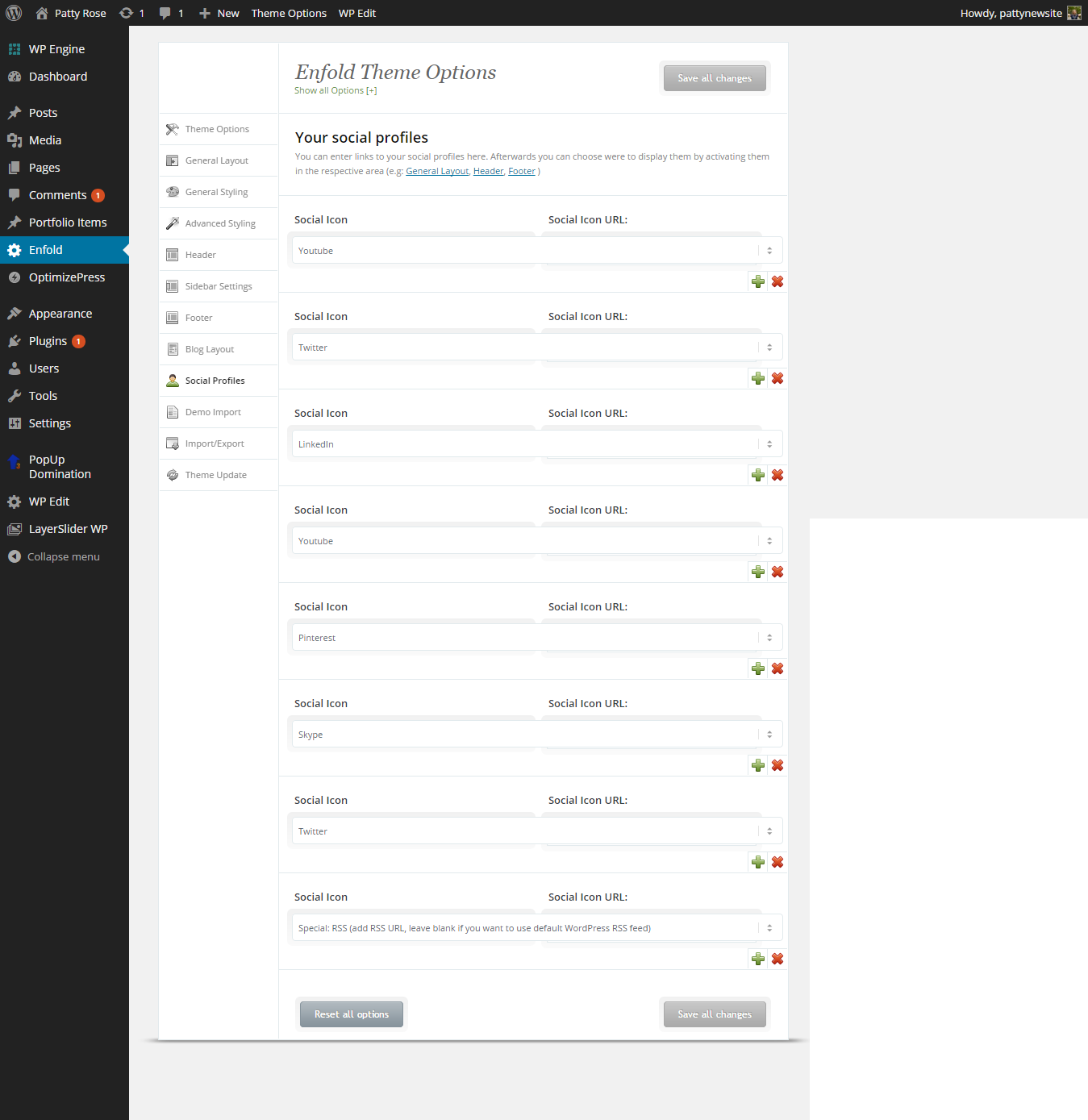This screenshot has height=1120, width=1088.
Task: Click the Portfolio Items pin icon
Action: click(x=15, y=223)
